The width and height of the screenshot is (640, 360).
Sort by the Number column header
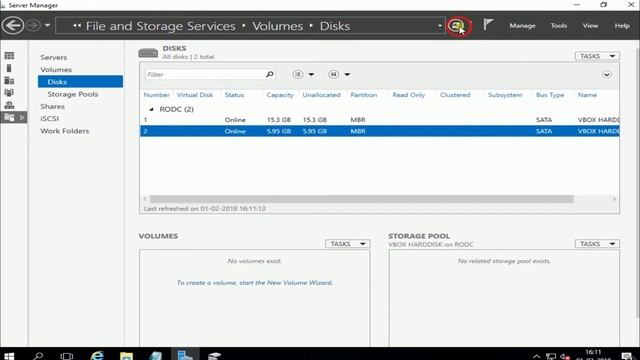coord(156,95)
